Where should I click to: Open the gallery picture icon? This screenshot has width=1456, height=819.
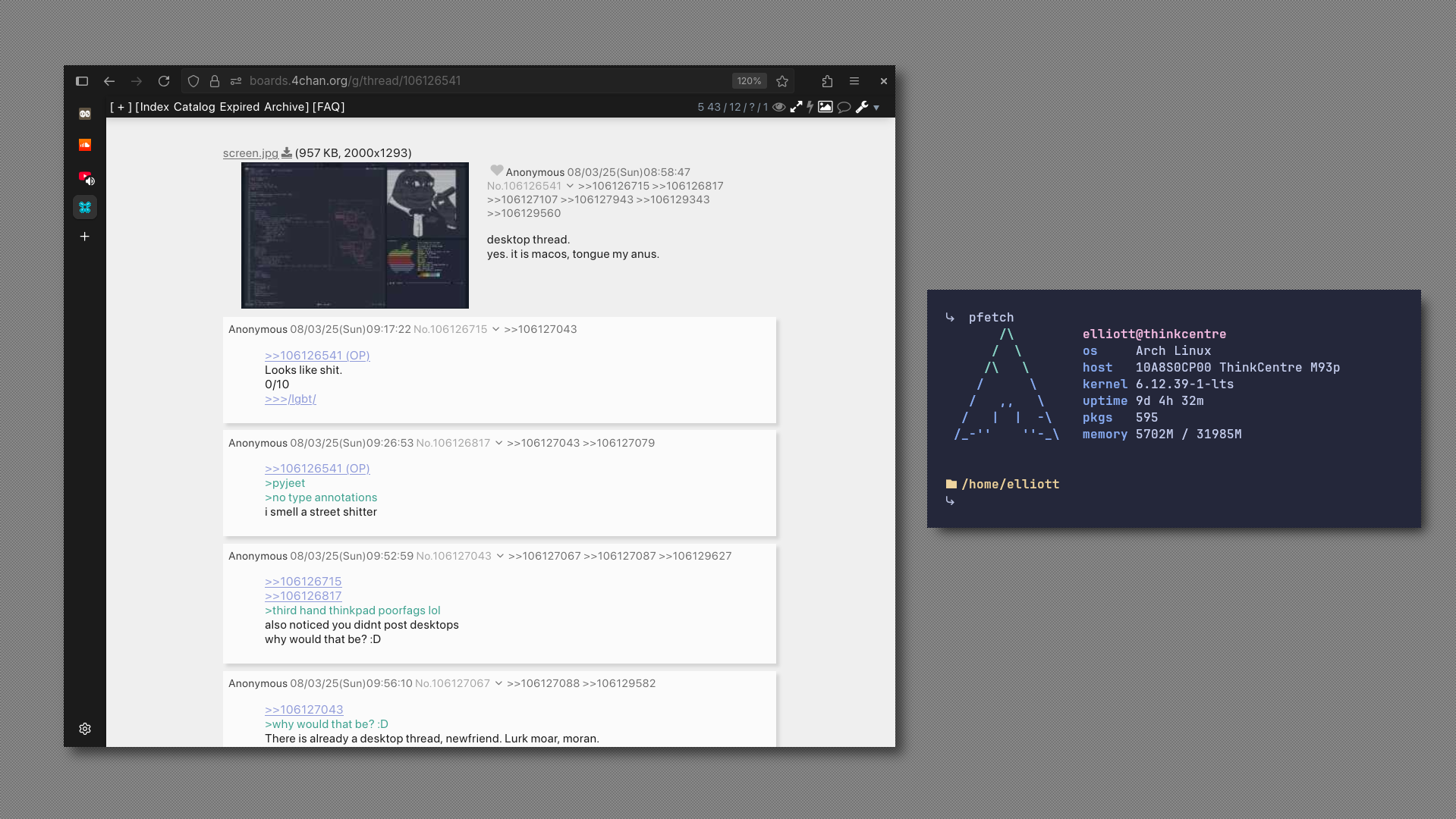tap(825, 107)
